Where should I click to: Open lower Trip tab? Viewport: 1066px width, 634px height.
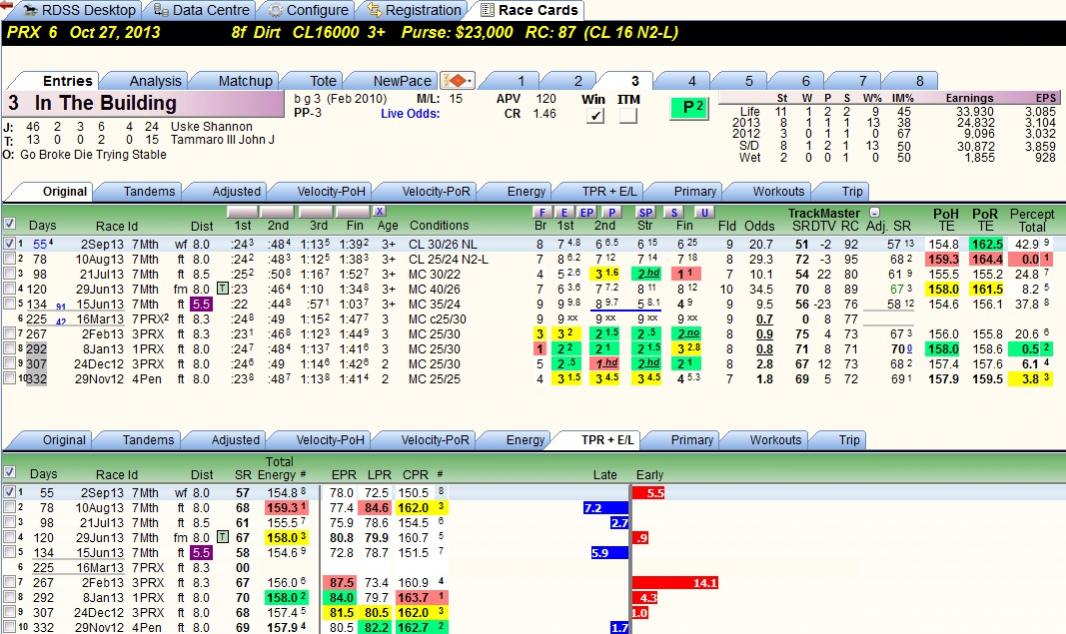point(849,440)
